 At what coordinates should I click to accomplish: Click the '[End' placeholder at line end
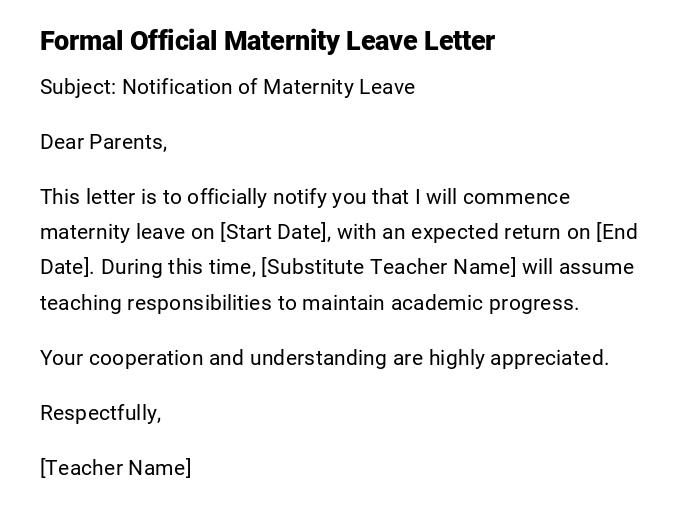coord(616,232)
